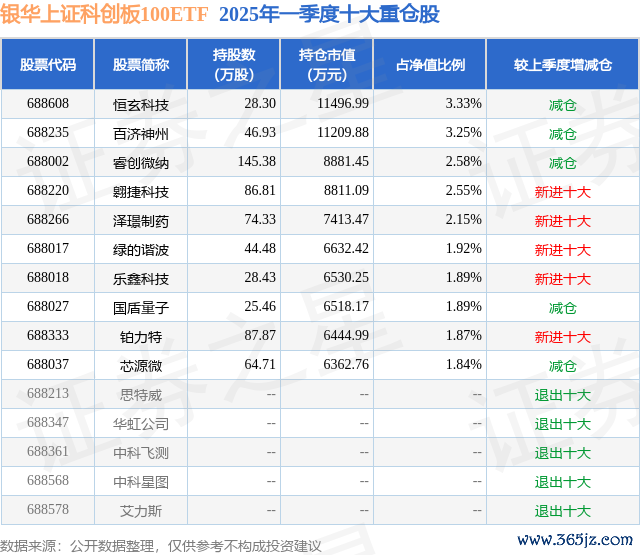Click stock code 688018 for 乐鑫科技
Screen dimensions: 640x555
pyautogui.click(x=48, y=278)
